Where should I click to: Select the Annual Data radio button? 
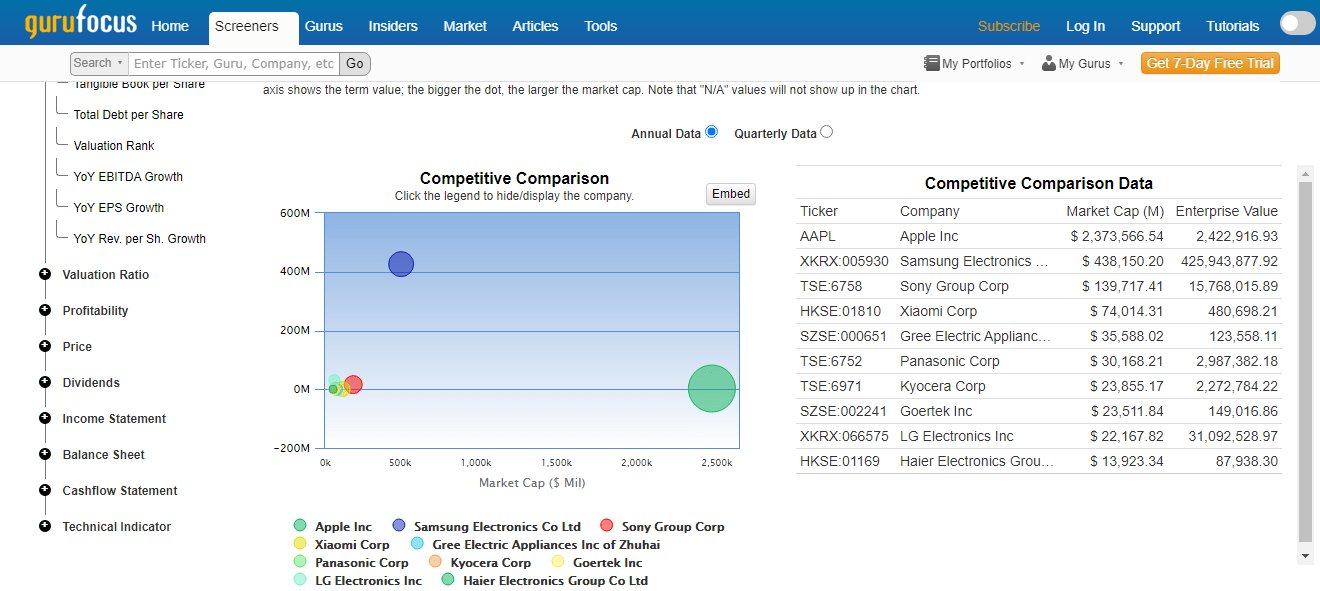click(711, 132)
